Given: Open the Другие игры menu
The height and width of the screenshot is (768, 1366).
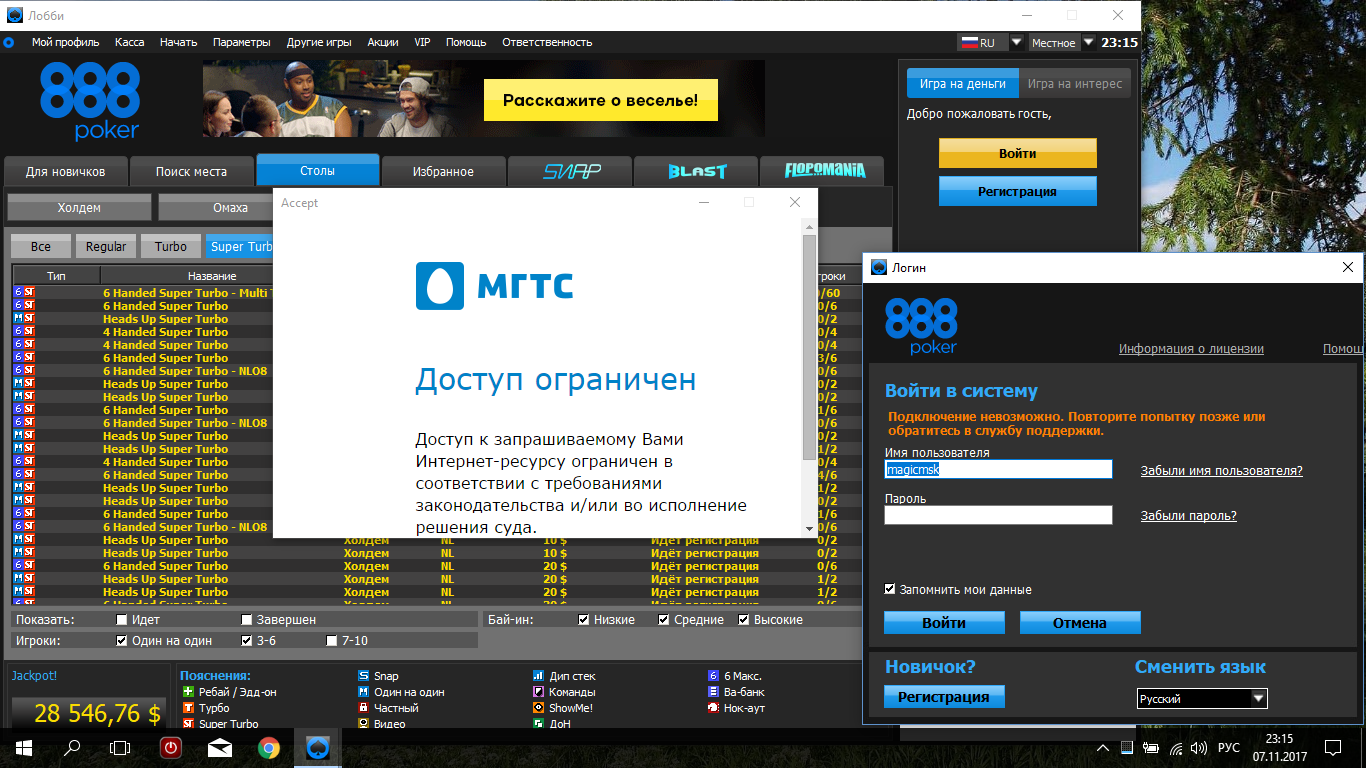Looking at the screenshot, I should [319, 42].
